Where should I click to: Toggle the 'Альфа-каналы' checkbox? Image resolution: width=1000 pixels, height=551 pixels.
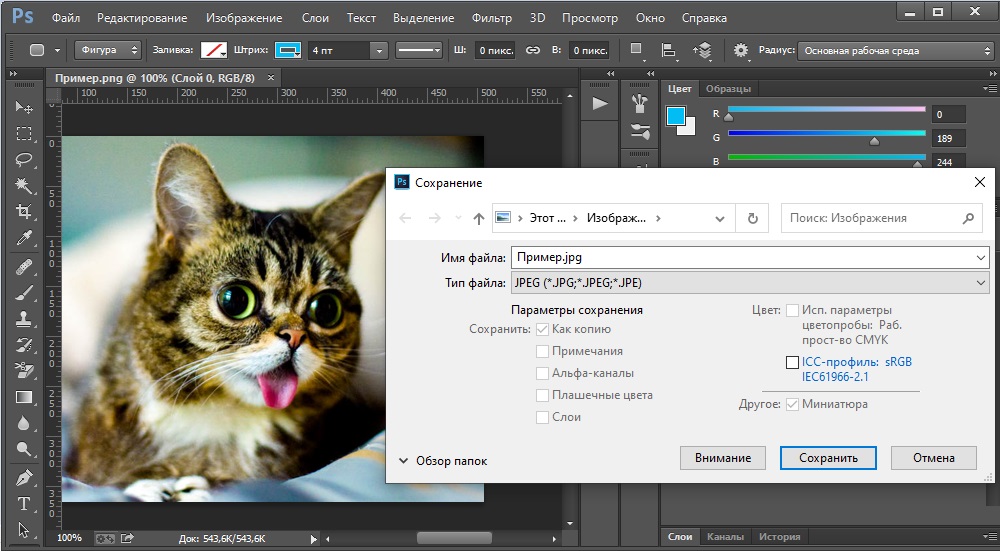[x=542, y=373]
